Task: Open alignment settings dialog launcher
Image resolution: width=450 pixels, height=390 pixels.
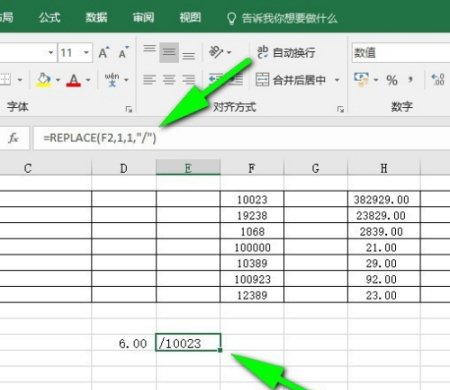Action: (x=340, y=109)
